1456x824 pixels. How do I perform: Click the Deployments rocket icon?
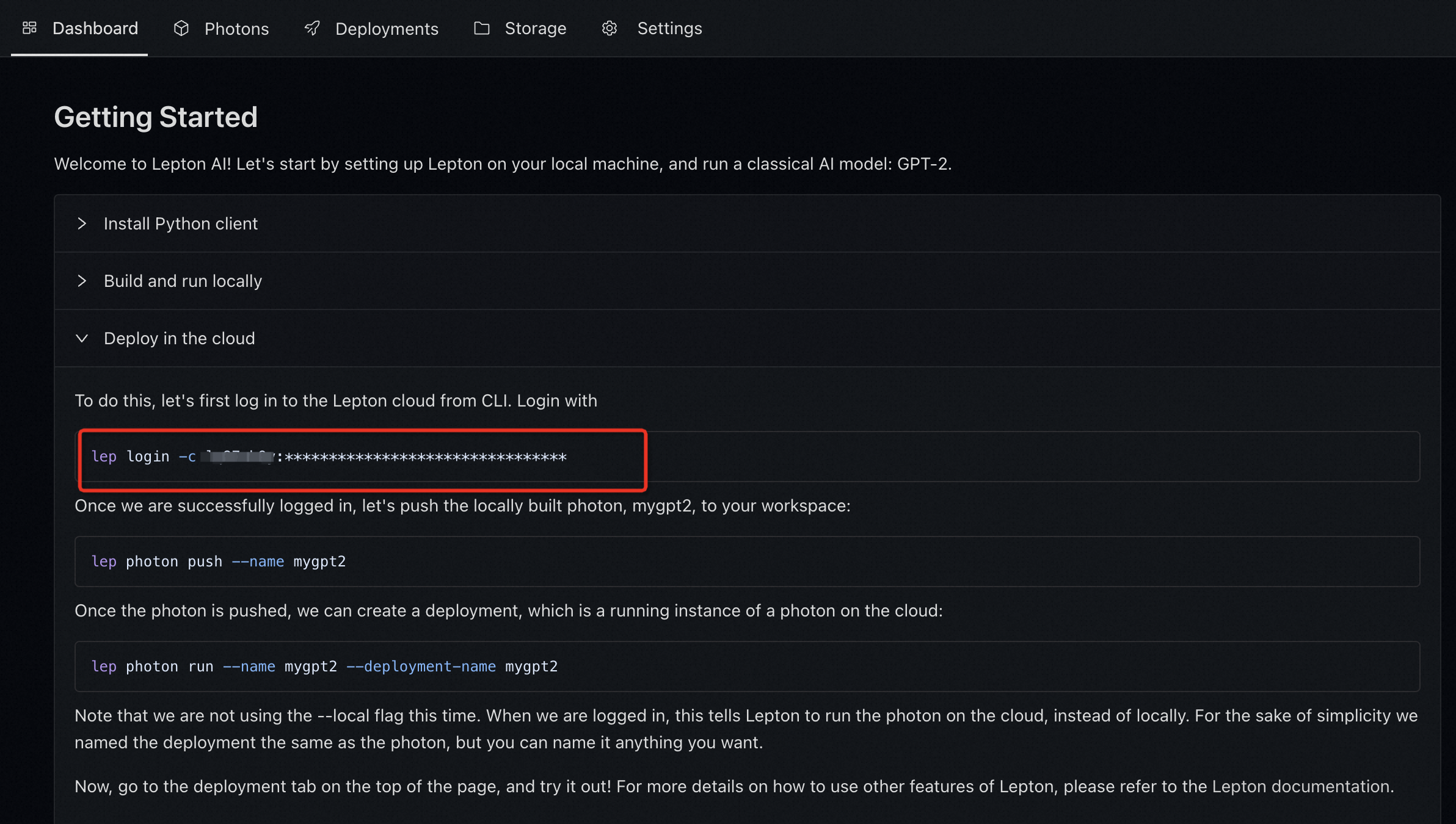click(x=312, y=28)
